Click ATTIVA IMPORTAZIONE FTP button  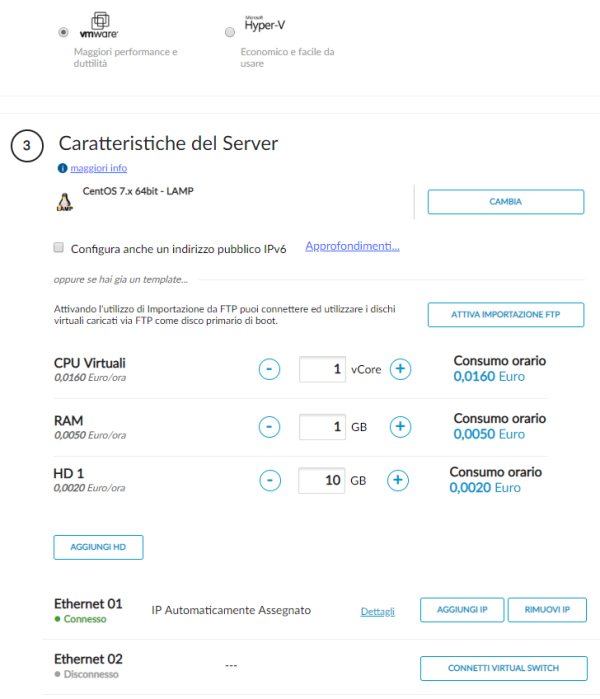(x=505, y=314)
